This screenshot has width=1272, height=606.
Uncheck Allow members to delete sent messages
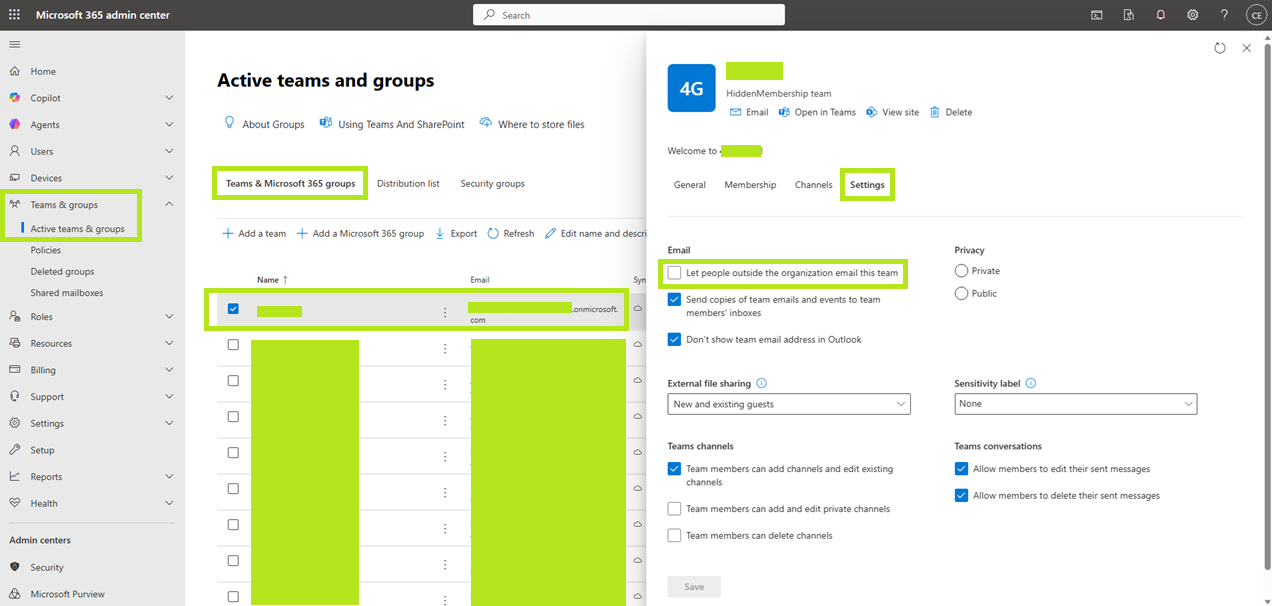click(962, 495)
